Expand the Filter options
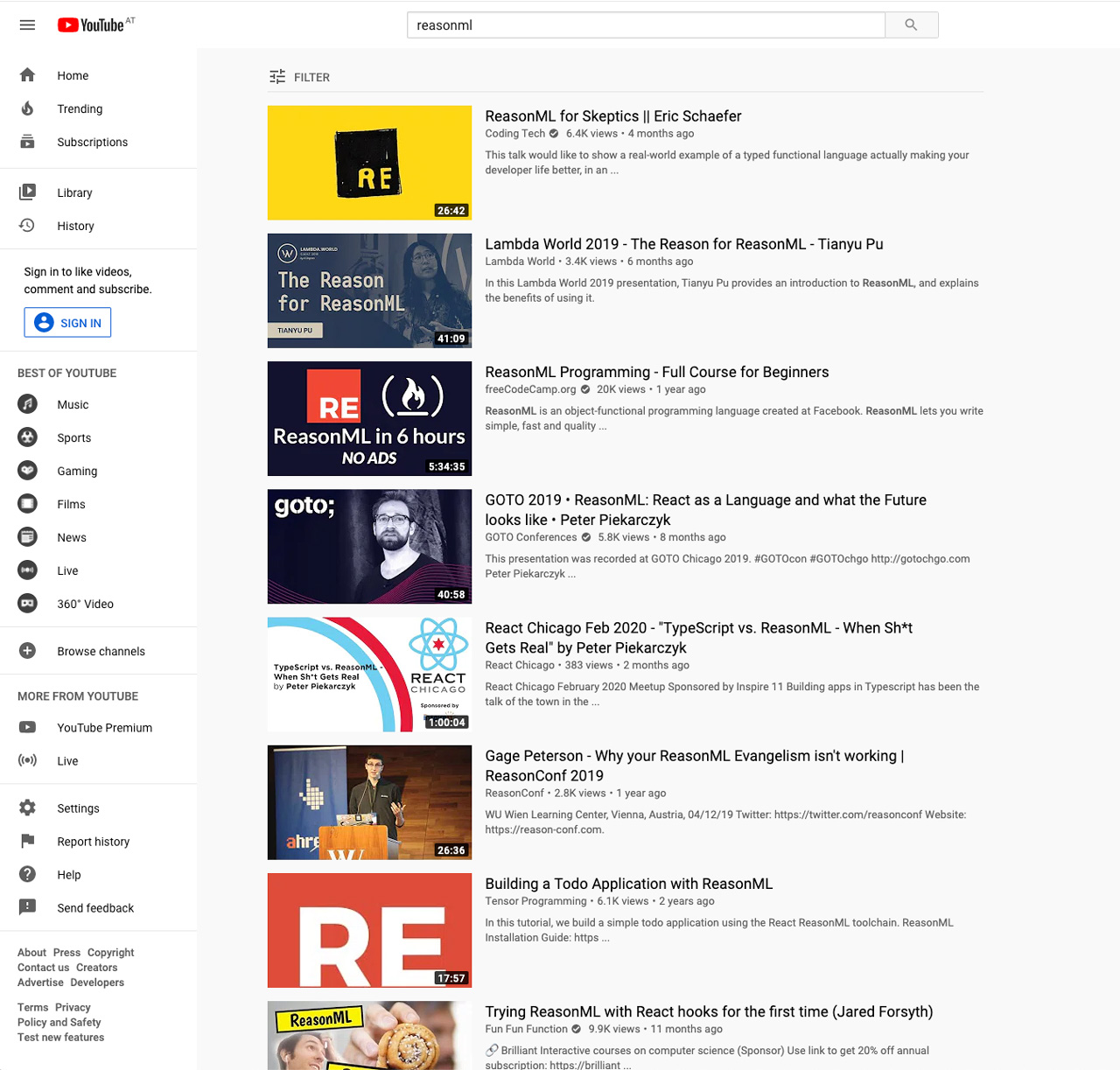The image size is (1120, 1070). [299, 77]
